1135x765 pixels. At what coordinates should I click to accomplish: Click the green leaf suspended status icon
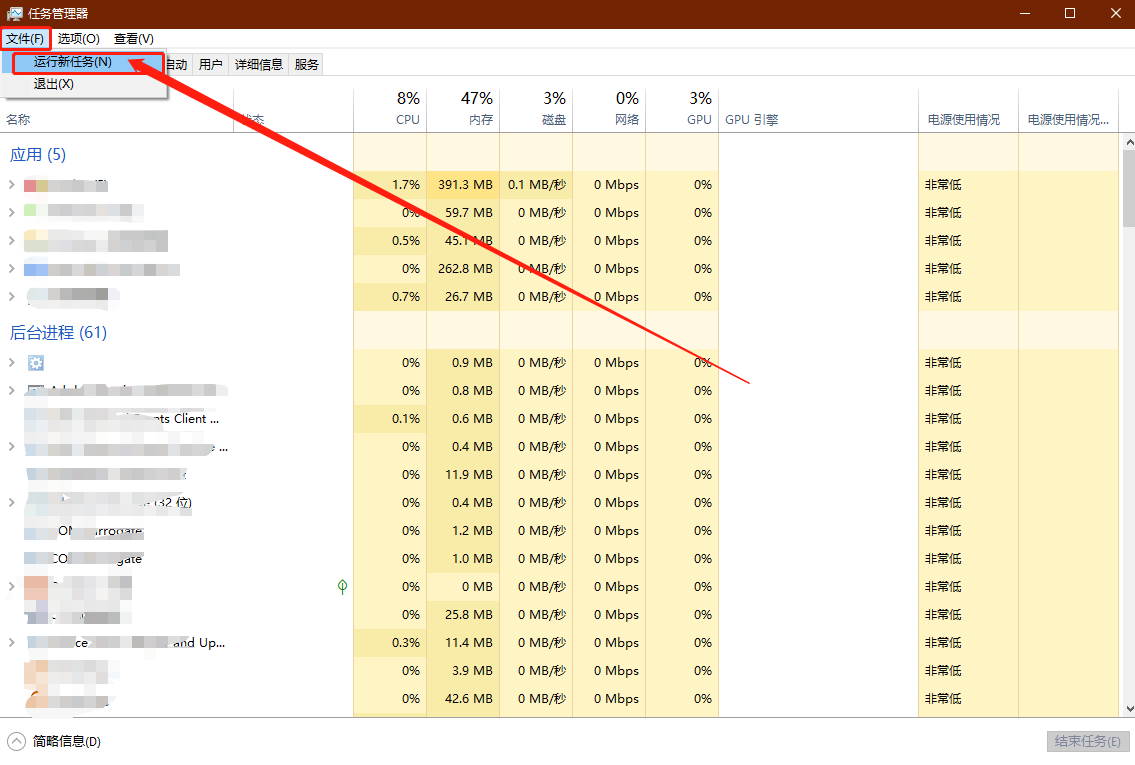pos(342,587)
